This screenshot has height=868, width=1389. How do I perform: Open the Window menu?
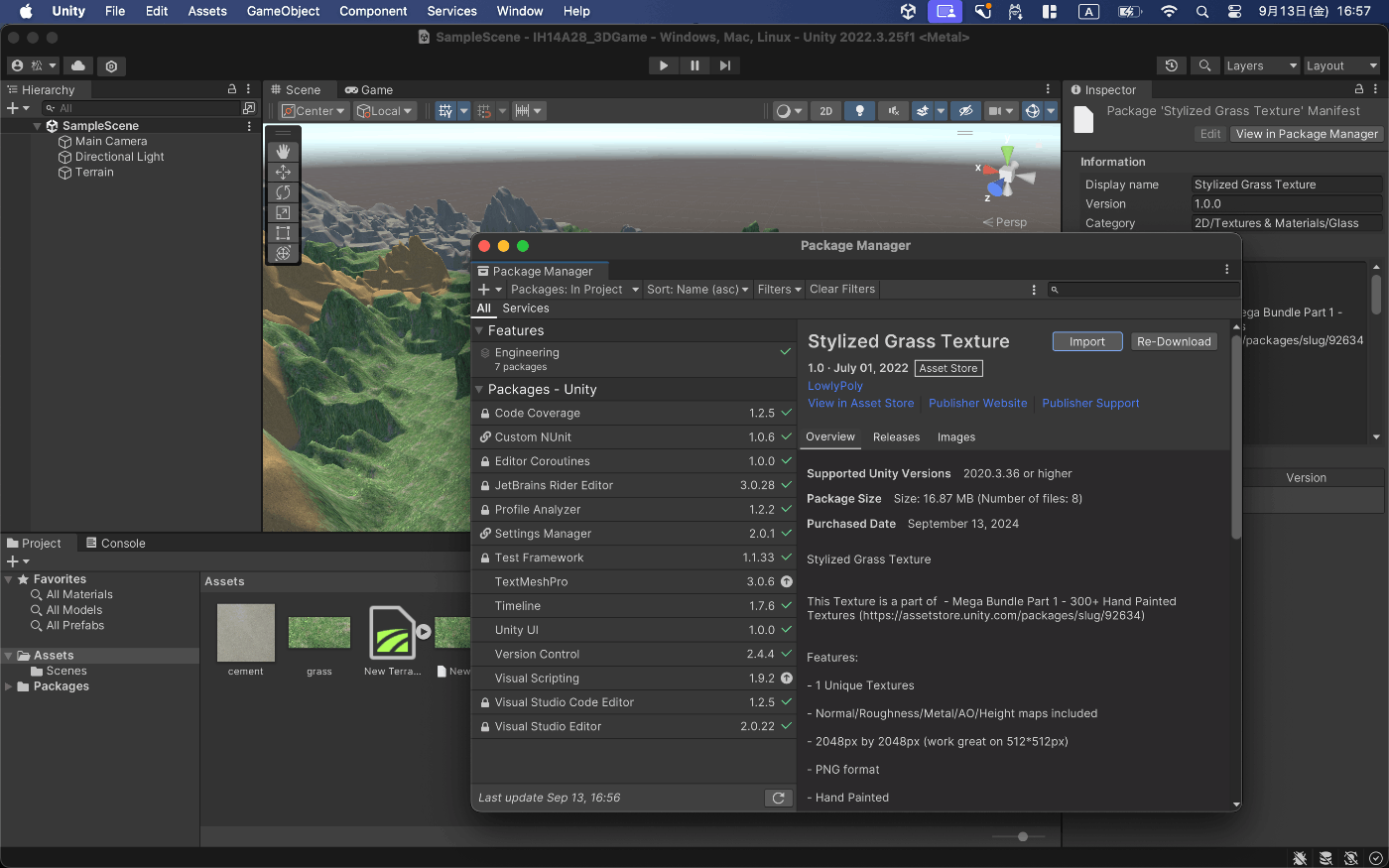tap(520, 11)
